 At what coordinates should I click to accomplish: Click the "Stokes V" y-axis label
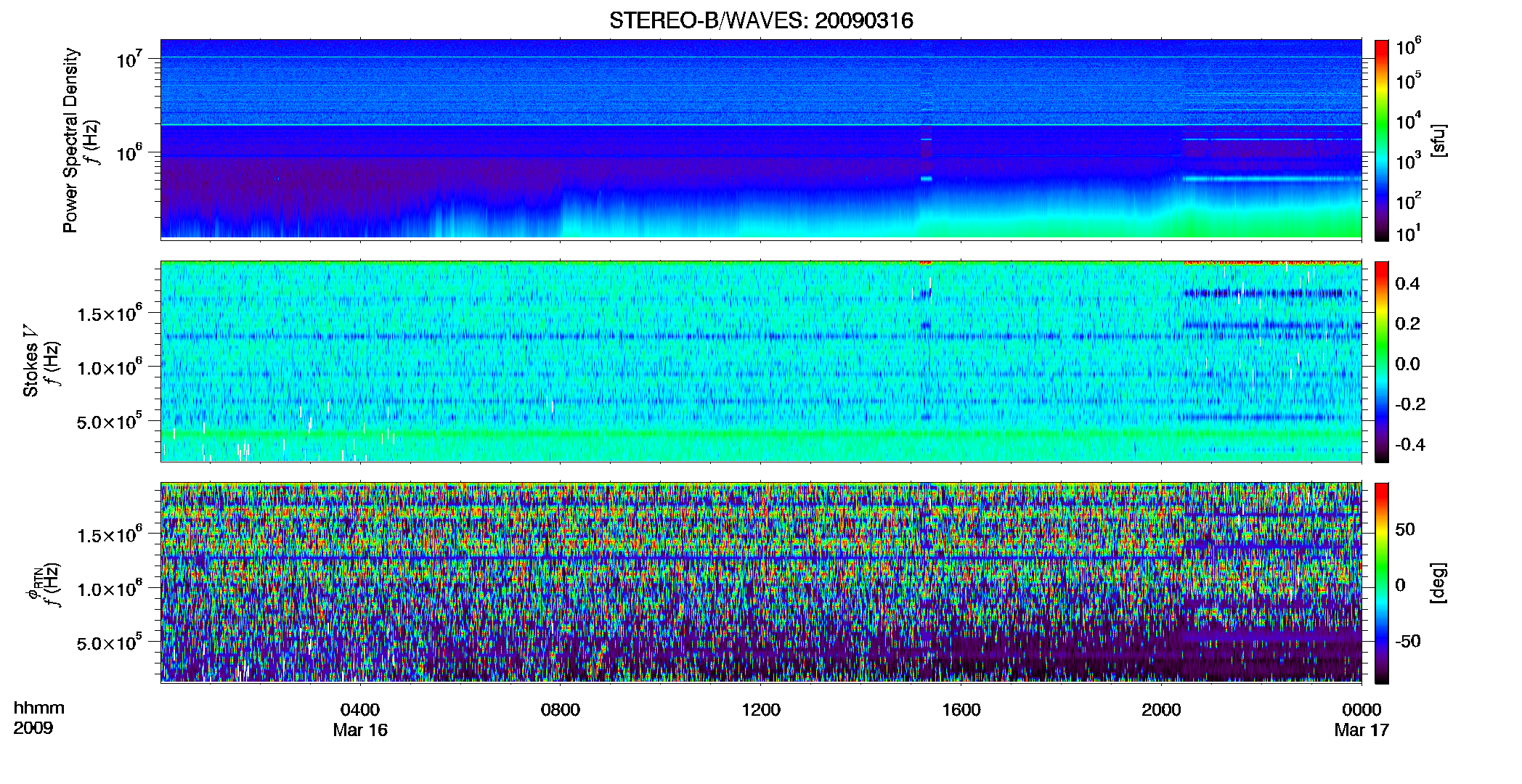(30, 361)
